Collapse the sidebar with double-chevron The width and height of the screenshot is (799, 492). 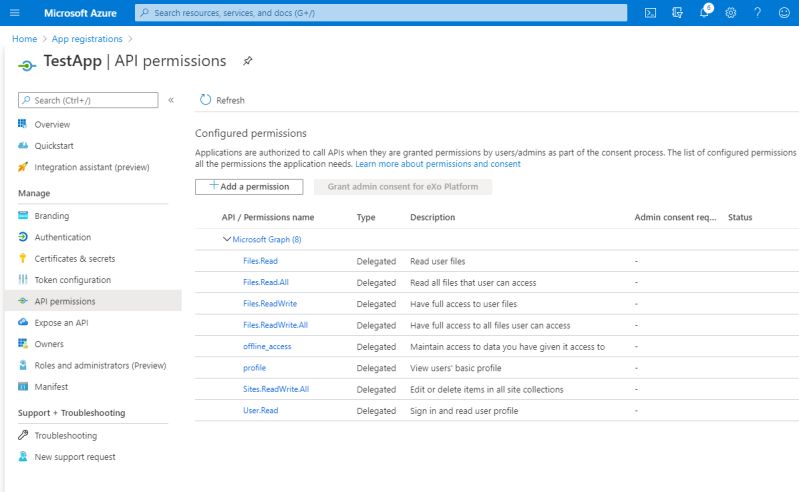click(171, 100)
